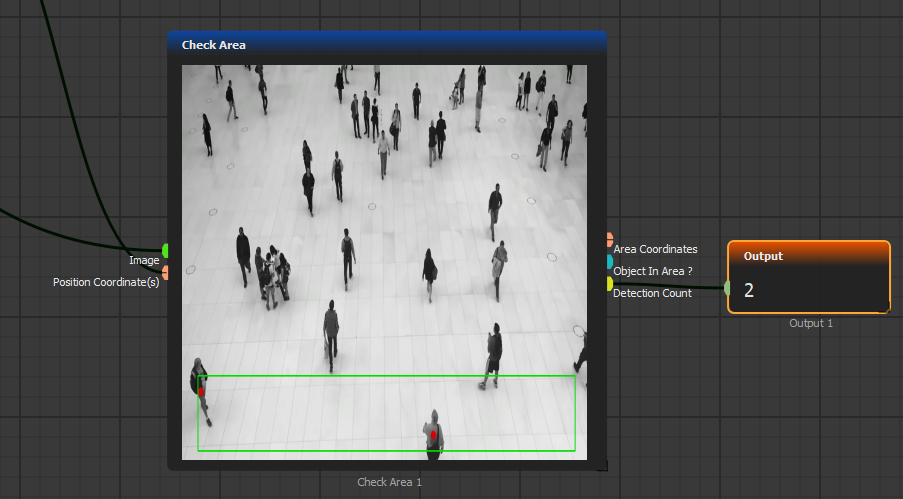Click the "Position Coordinate(s)" text label
The width and height of the screenshot is (903, 499).
tap(106, 282)
